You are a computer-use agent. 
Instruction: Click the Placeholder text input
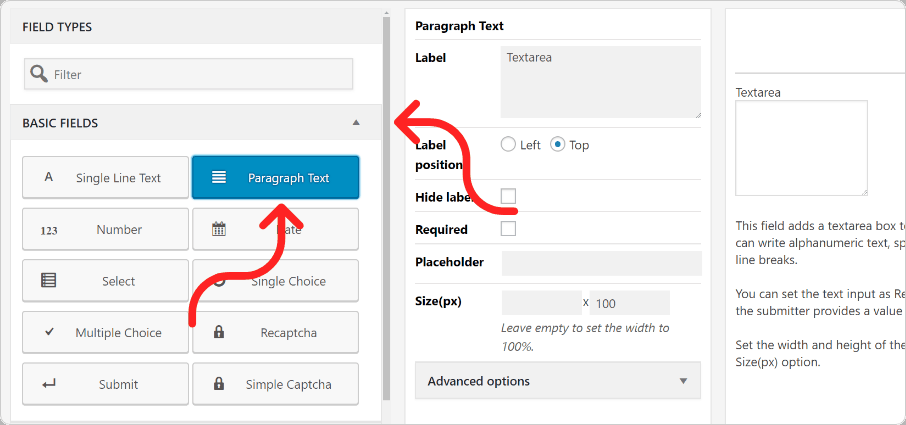[601, 263]
